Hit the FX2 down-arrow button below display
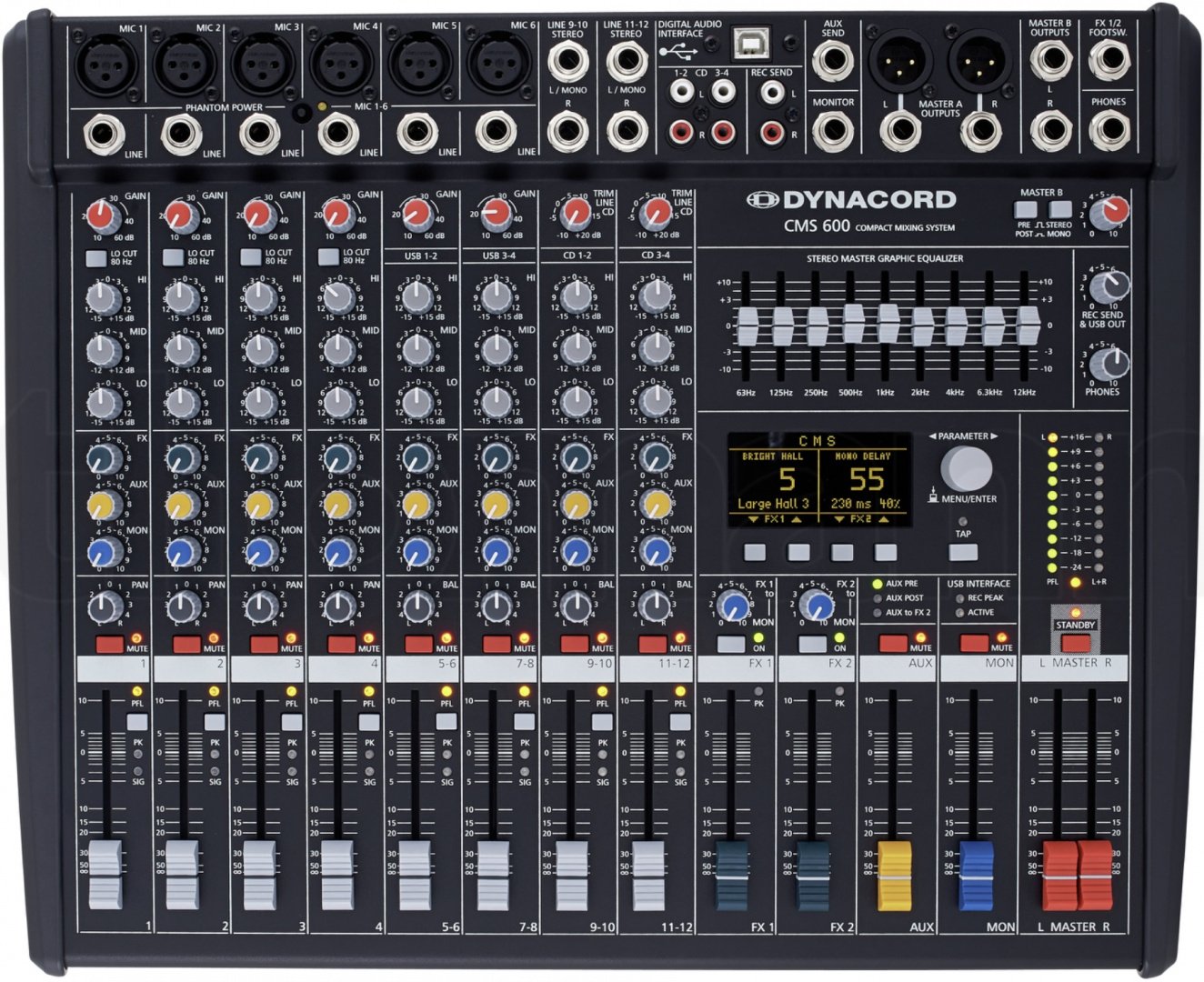The height and width of the screenshot is (982, 1204). (x=842, y=552)
